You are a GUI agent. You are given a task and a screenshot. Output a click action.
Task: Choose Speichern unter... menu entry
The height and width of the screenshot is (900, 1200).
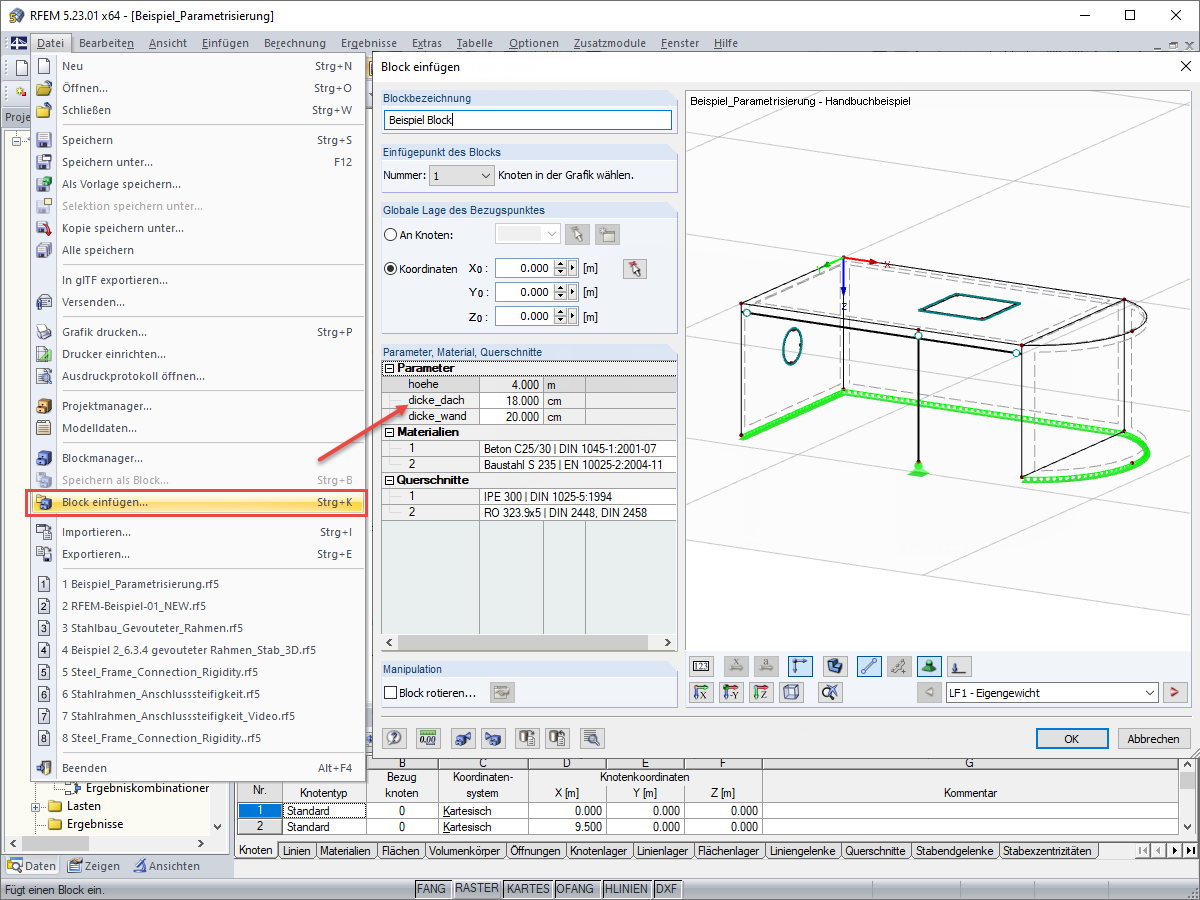click(x=199, y=162)
